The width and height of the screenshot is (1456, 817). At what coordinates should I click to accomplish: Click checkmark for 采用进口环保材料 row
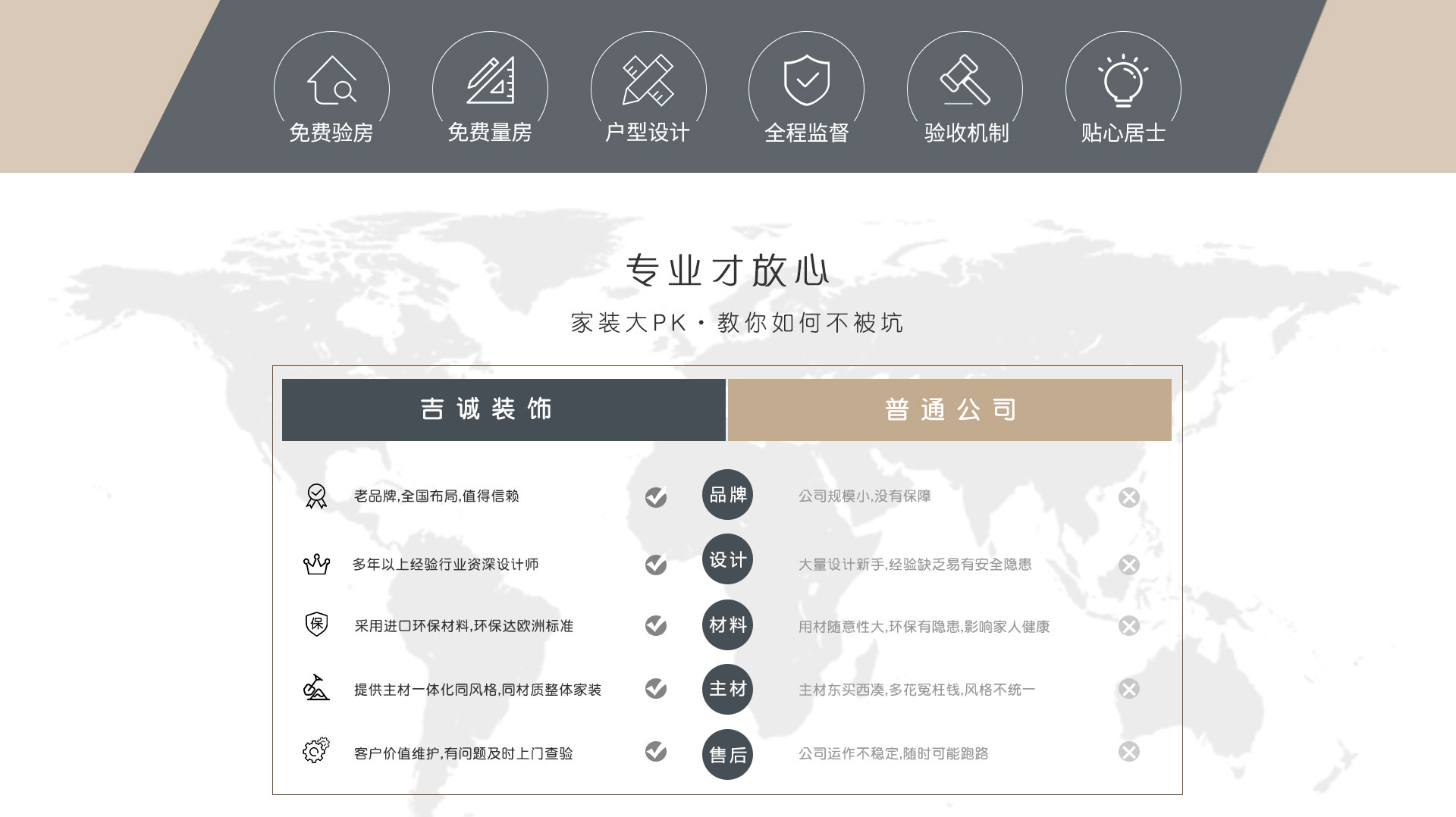(656, 625)
